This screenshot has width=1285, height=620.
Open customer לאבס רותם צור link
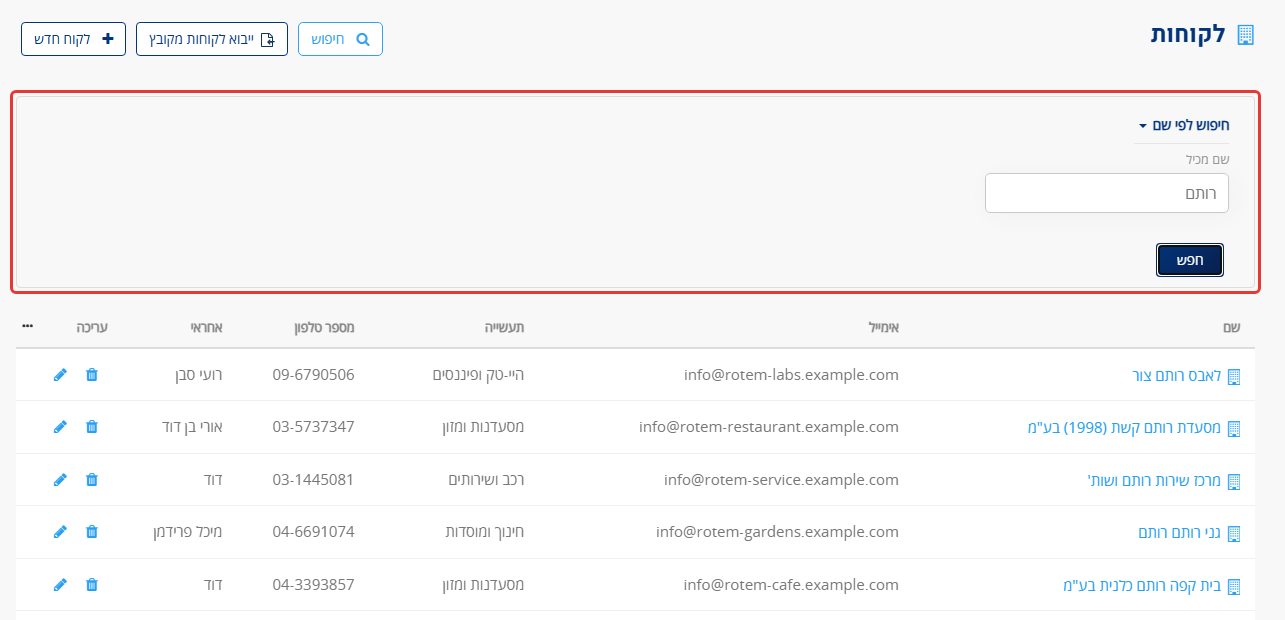[1170, 375]
